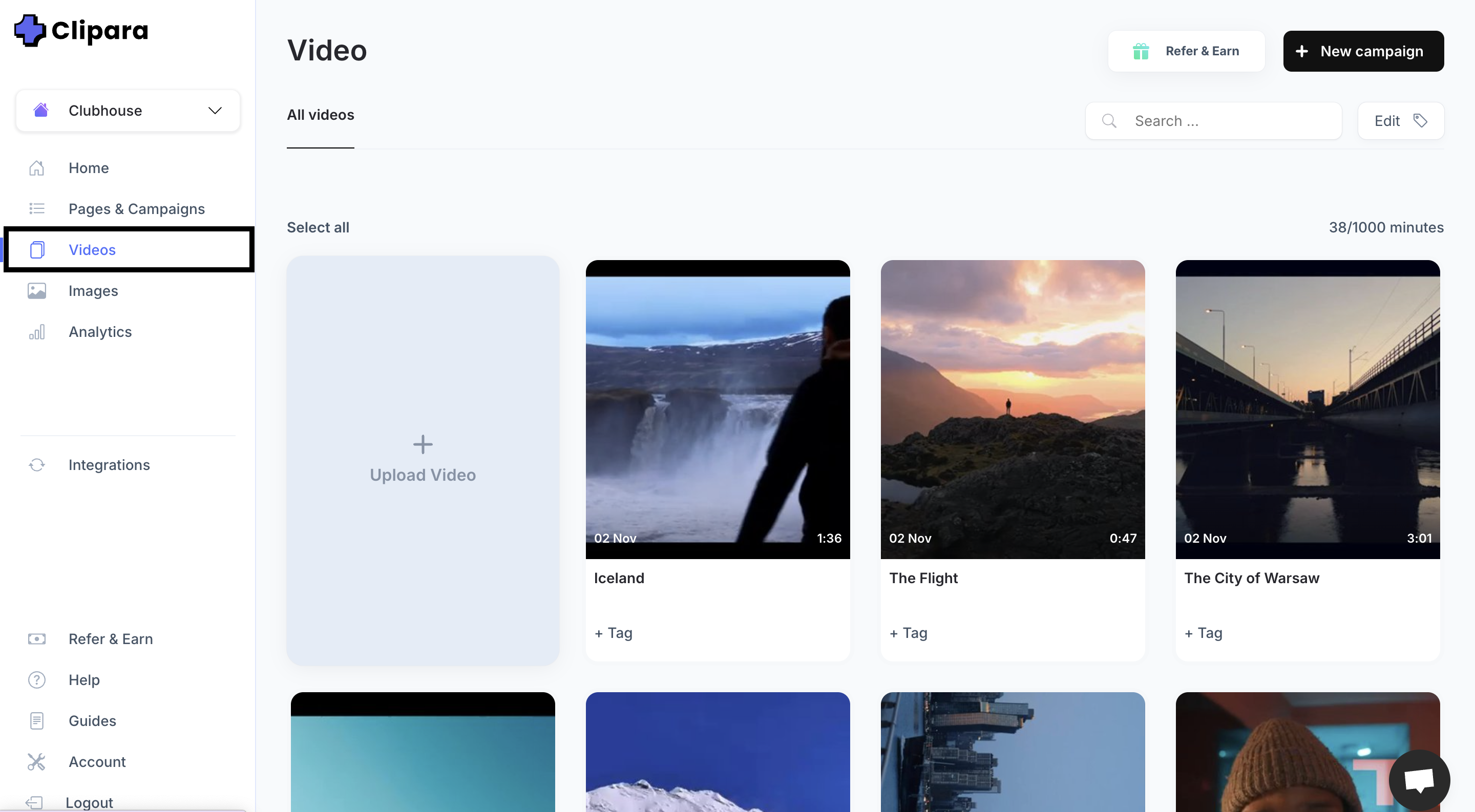Add a tag to The Flight video

(908, 633)
